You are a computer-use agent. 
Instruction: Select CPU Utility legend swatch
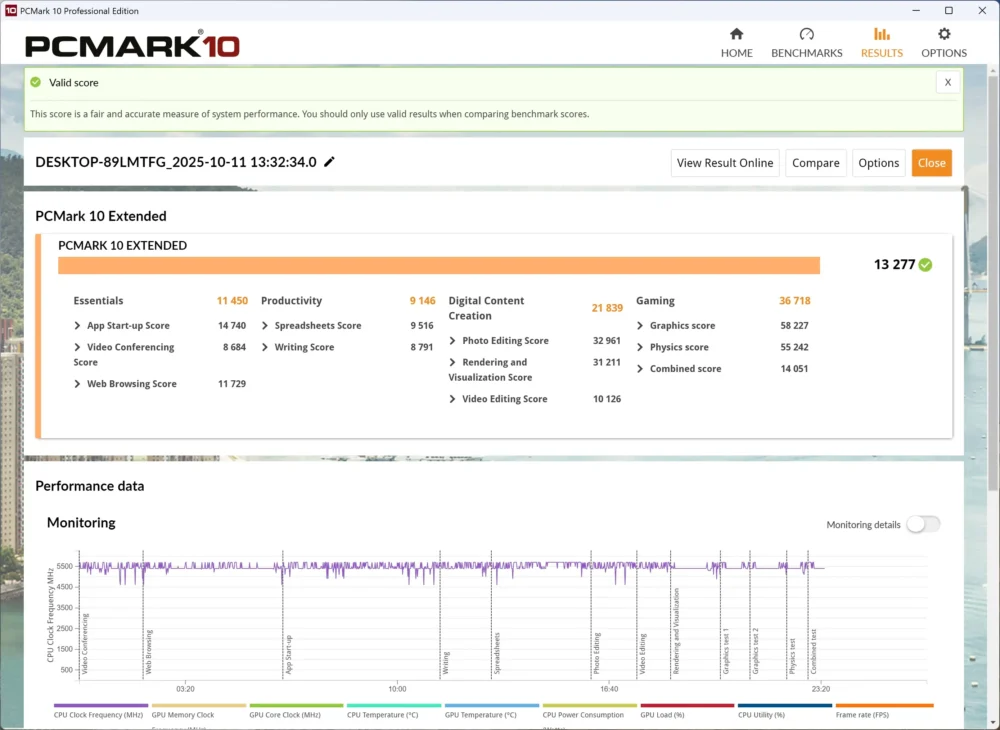(784, 705)
